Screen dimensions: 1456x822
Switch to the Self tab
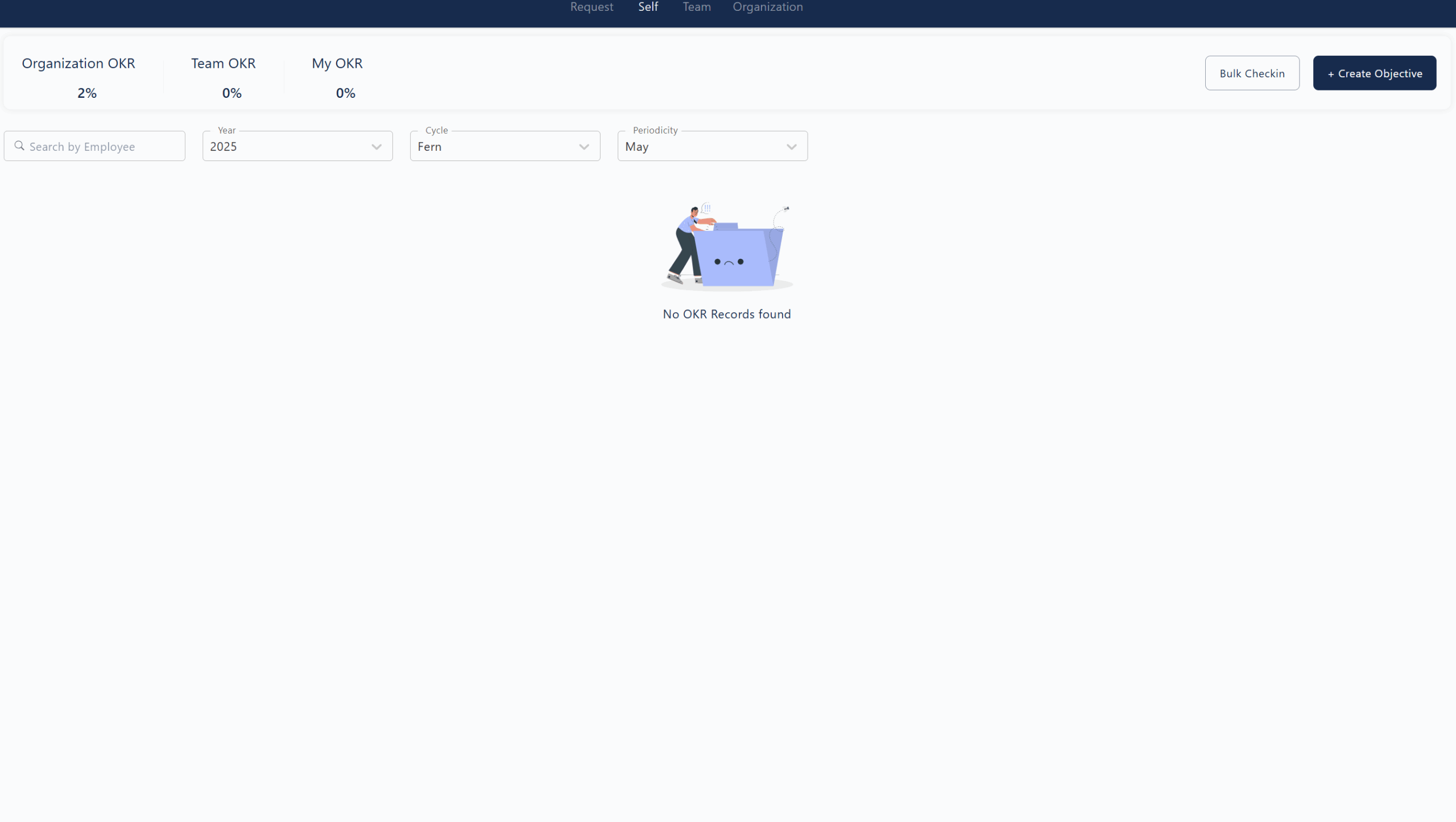tap(648, 7)
